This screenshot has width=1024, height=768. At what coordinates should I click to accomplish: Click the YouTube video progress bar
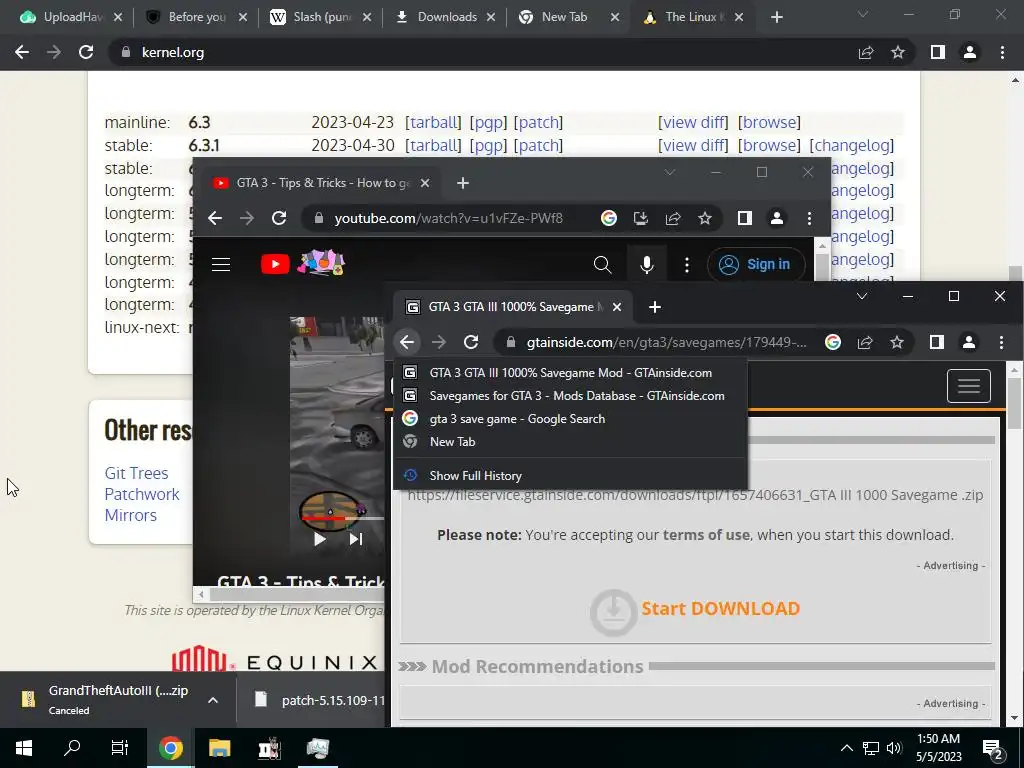[x=342, y=519]
